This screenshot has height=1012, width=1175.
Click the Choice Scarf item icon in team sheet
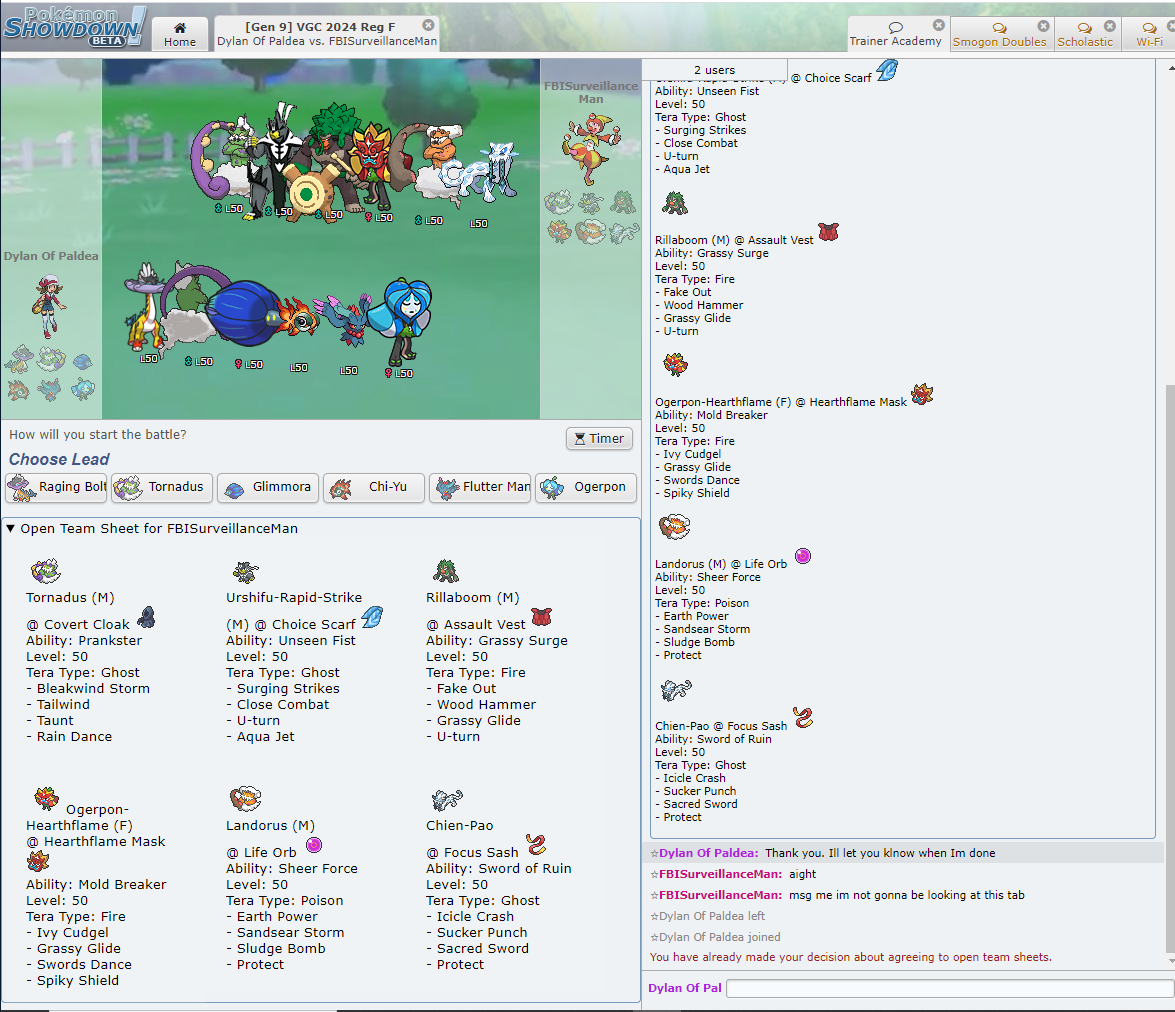(372, 618)
